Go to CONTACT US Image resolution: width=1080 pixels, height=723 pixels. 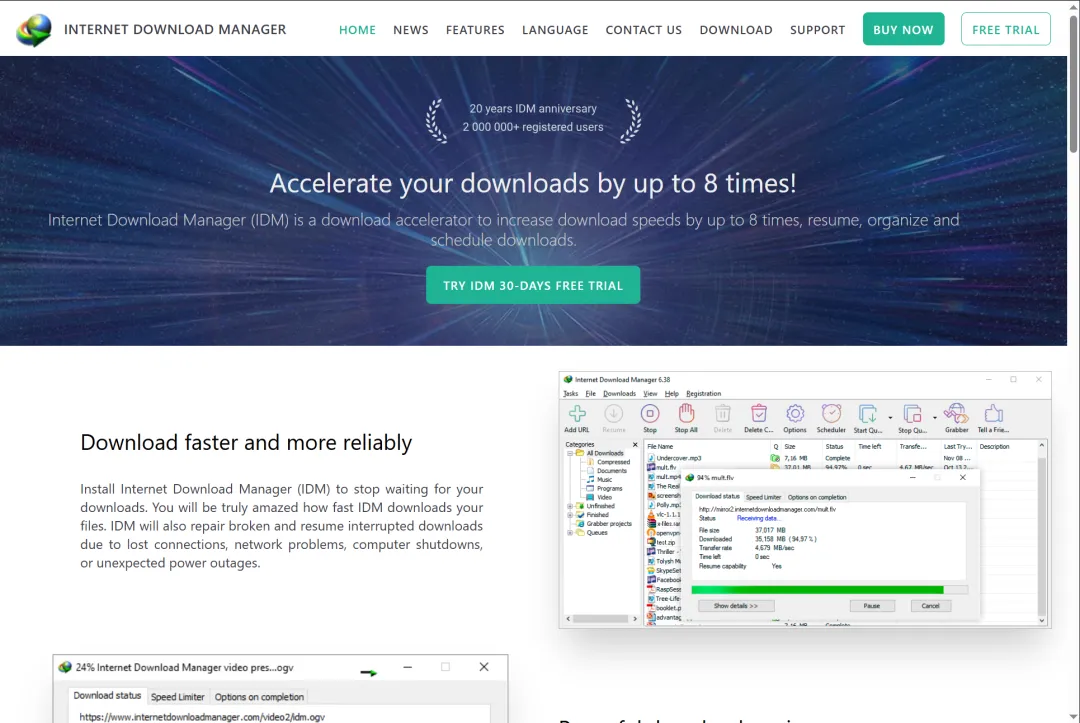pos(643,30)
